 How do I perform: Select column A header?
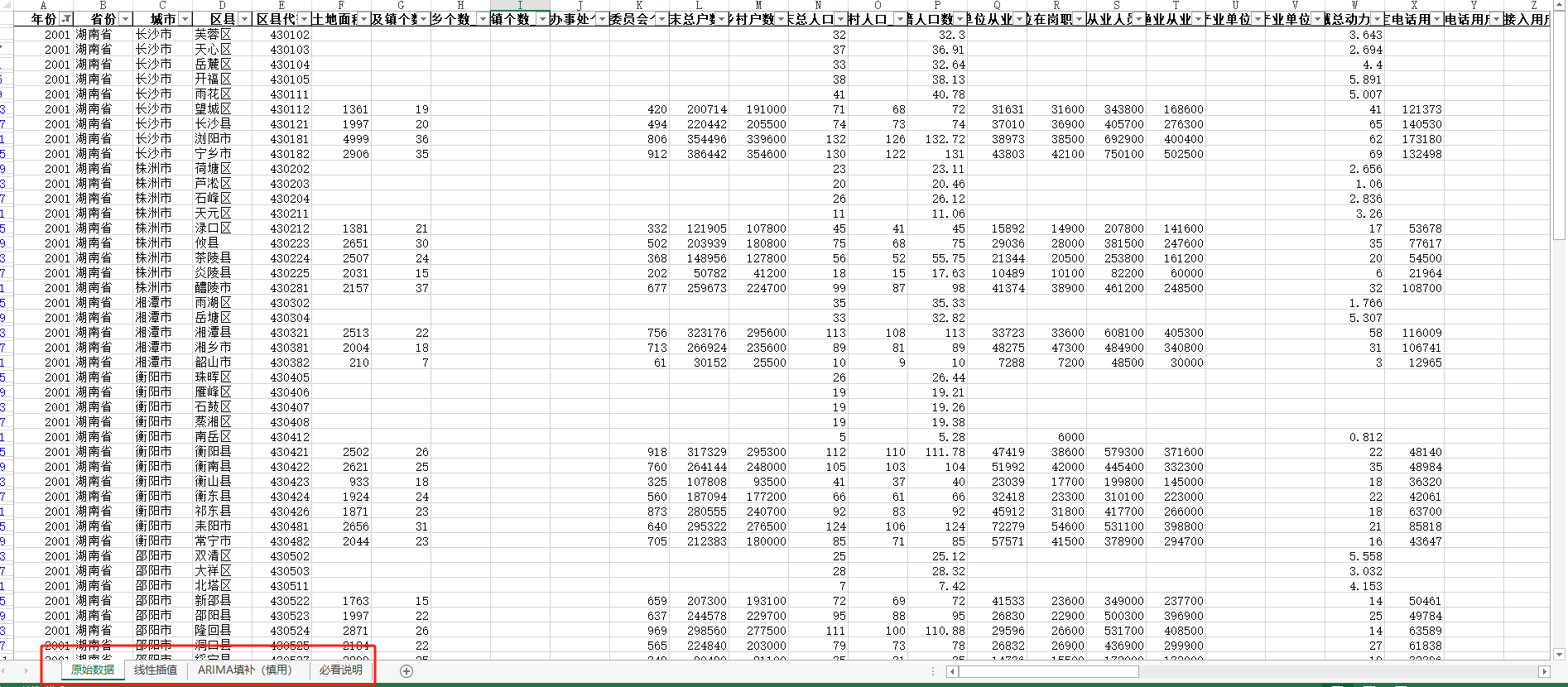click(43, 5)
